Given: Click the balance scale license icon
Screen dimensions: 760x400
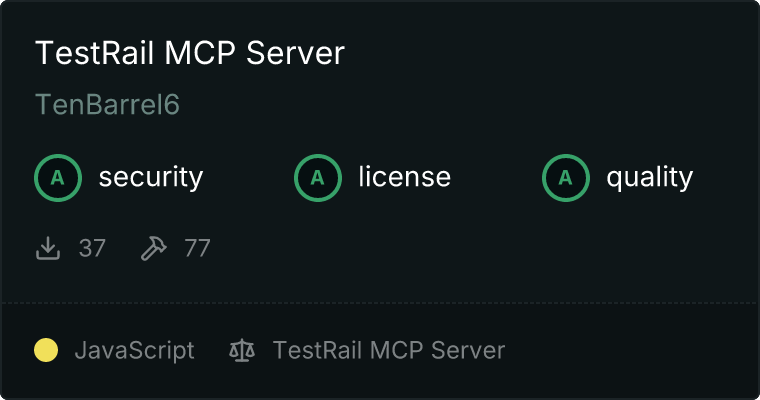Looking at the screenshot, I should (242, 350).
